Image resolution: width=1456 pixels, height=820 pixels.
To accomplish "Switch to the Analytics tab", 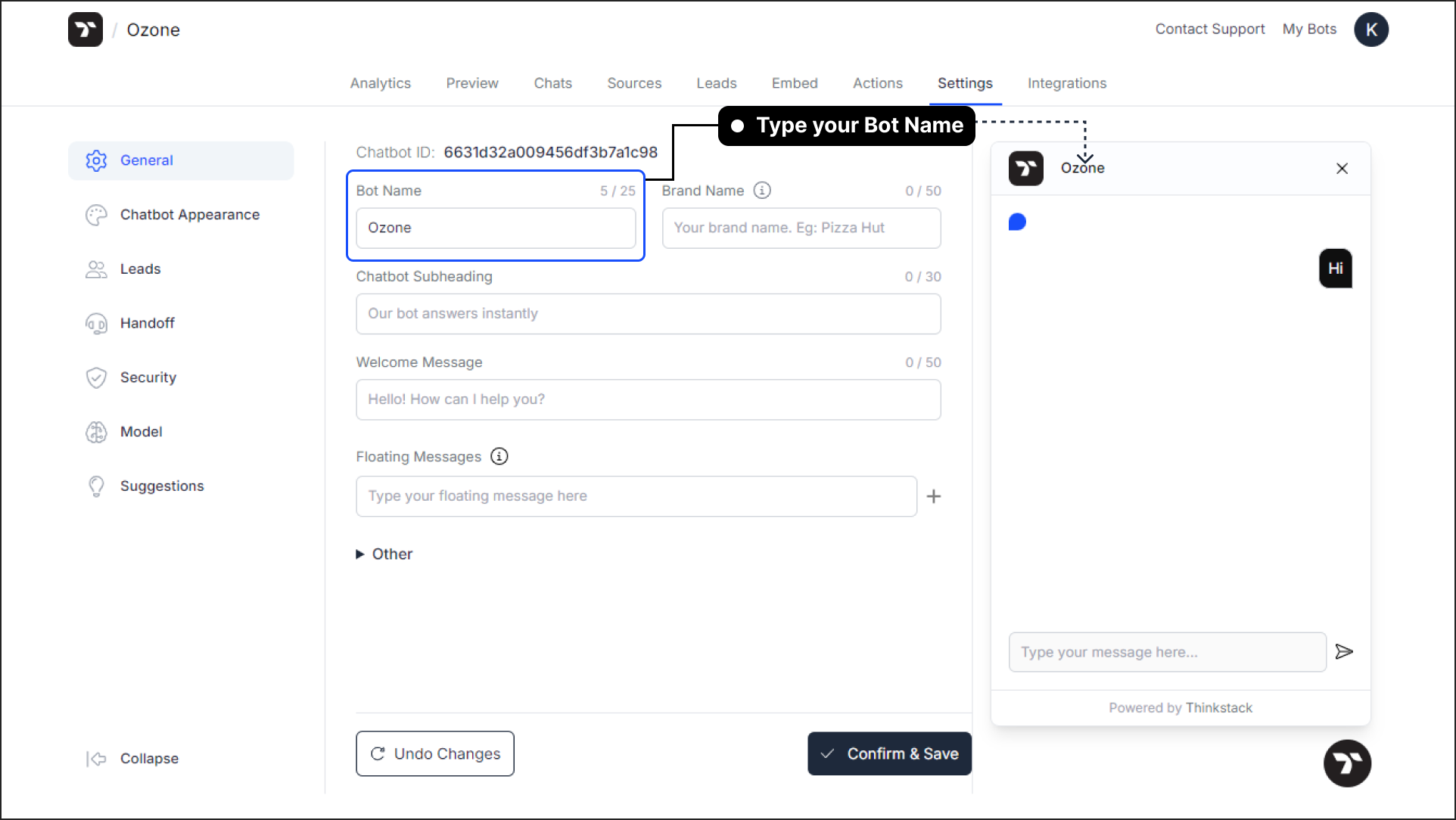I will (x=379, y=83).
